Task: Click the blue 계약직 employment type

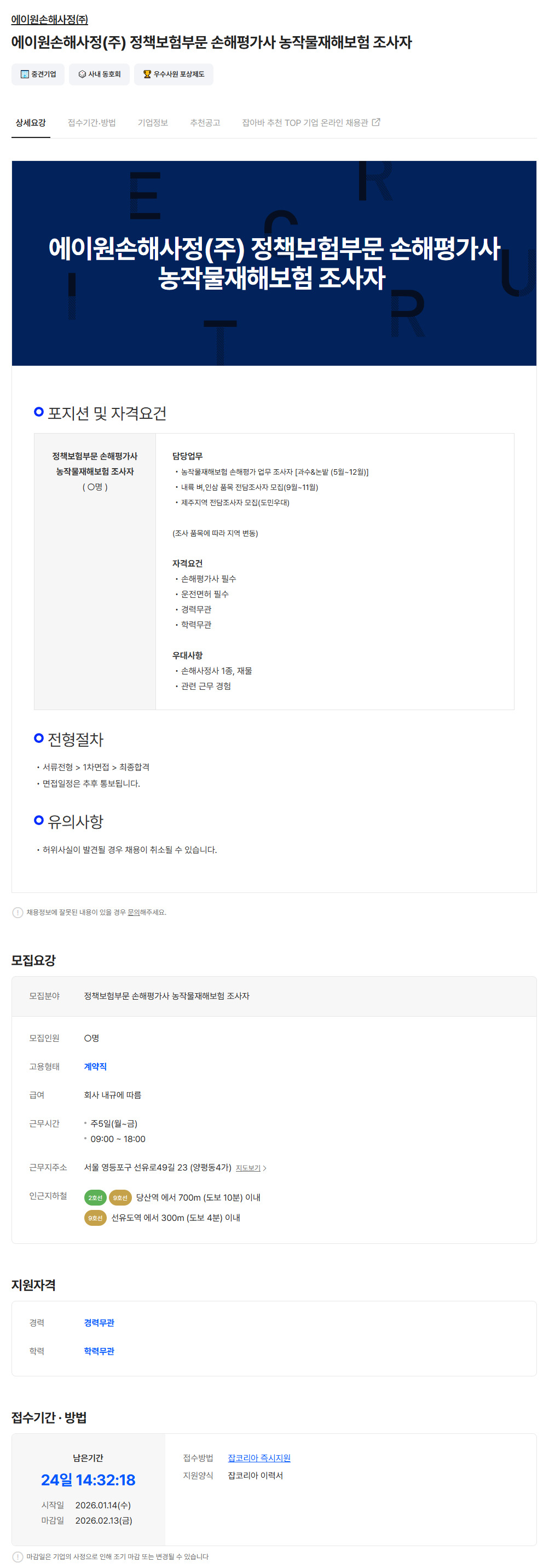Action: pyautogui.click(x=95, y=1067)
